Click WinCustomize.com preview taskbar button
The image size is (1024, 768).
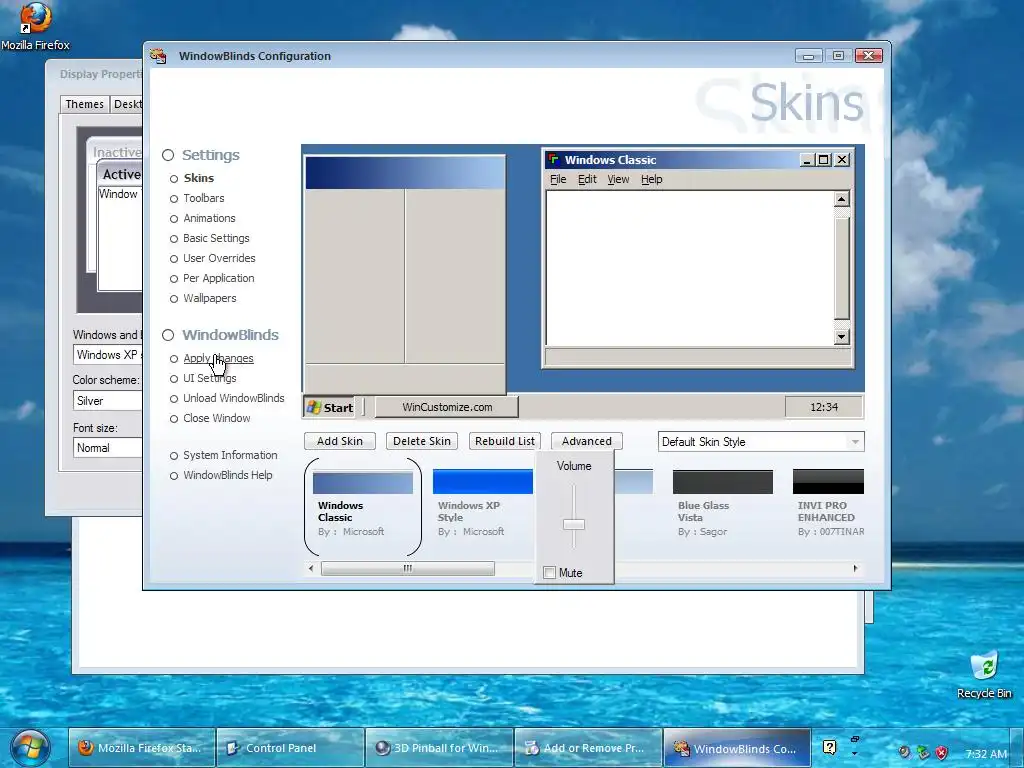pos(447,407)
